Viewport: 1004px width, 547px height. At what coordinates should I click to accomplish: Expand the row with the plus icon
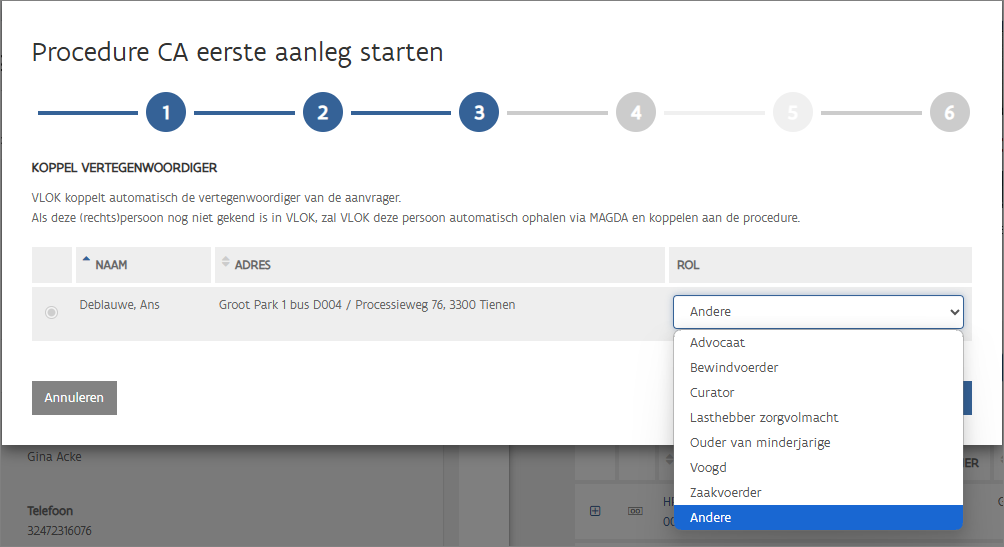click(595, 511)
